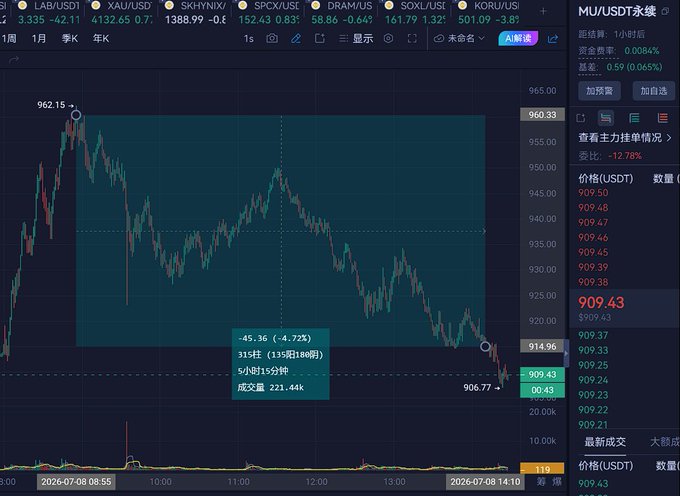Select the 1周 timeframe

click(9, 39)
